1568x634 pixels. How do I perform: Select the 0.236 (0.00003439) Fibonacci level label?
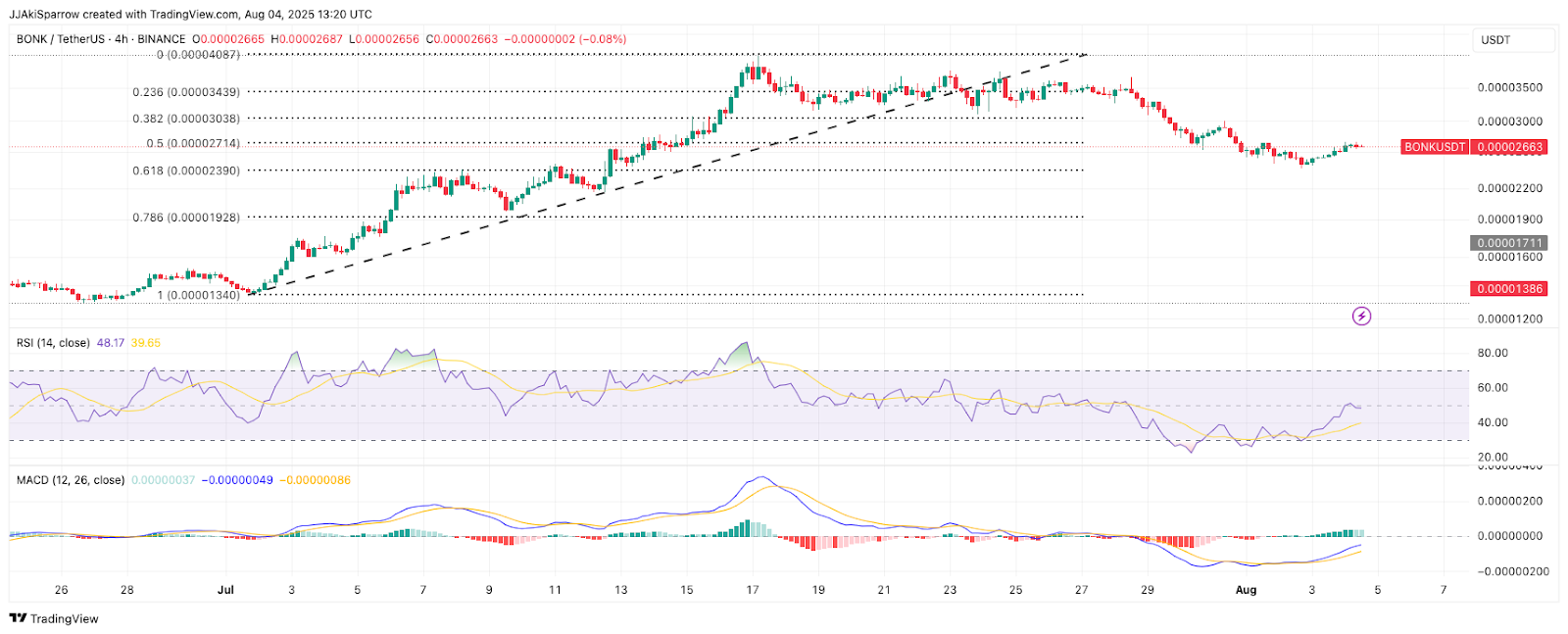pyautogui.click(x=186, y=92)
